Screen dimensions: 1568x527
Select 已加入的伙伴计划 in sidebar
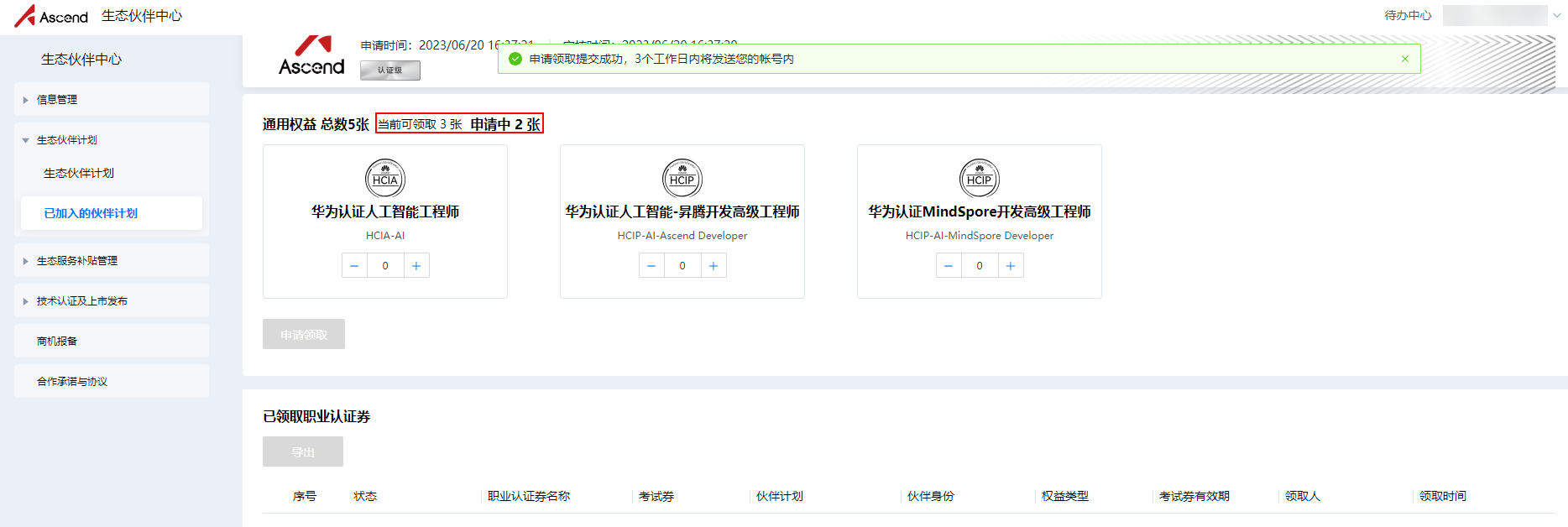[112, 213]
